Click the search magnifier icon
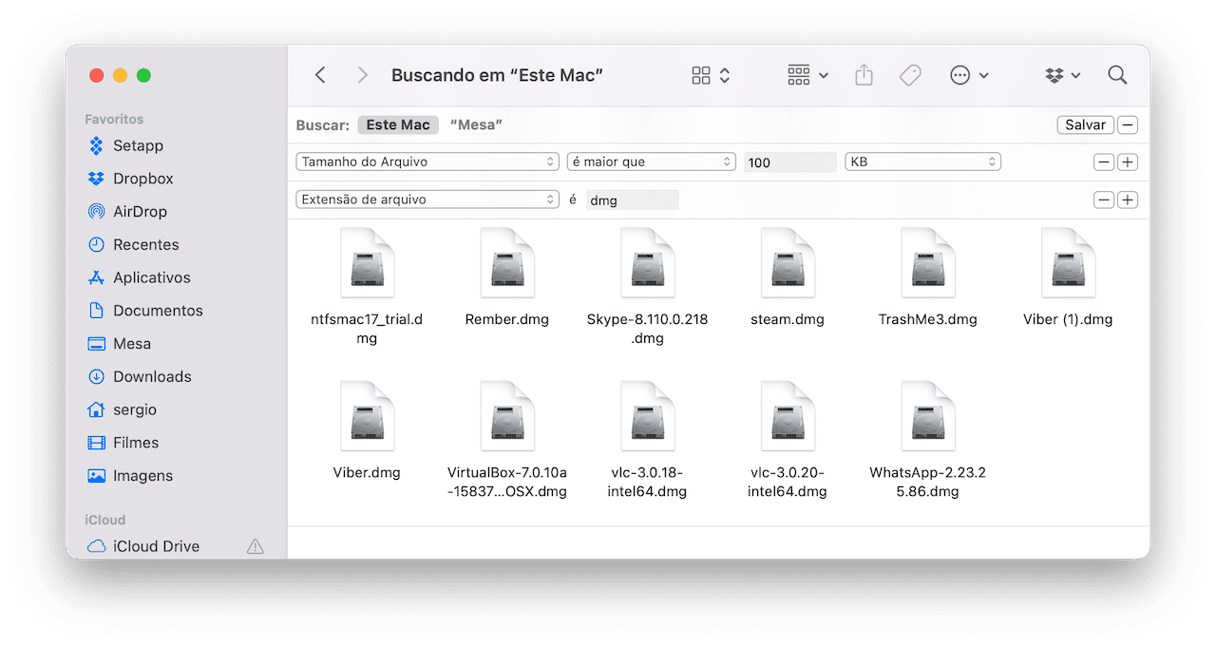The height and width of the screenshot is (646, 1216). [x=1117, y=75]
